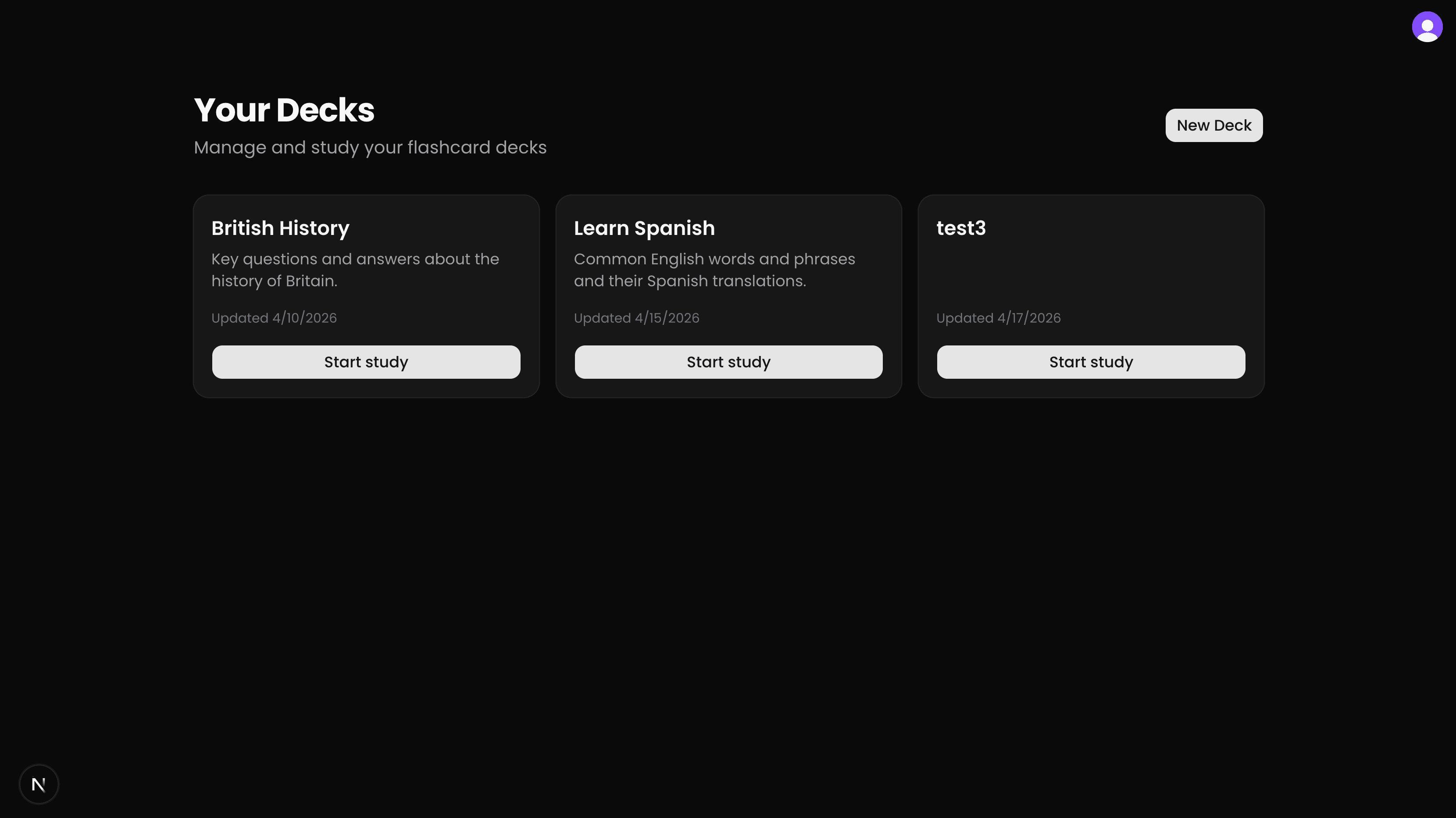Select the test3 deck title
This screenshot has height=818, width=1456.
pyautogui.click(x=961, y=228)
